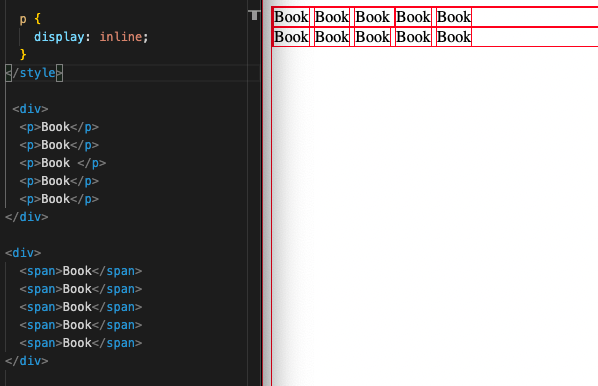This screenshot has width=598, height=386.
Task: Click the first Book in the preview's top row
Action: pyautogui.click(x=291, y=17)
